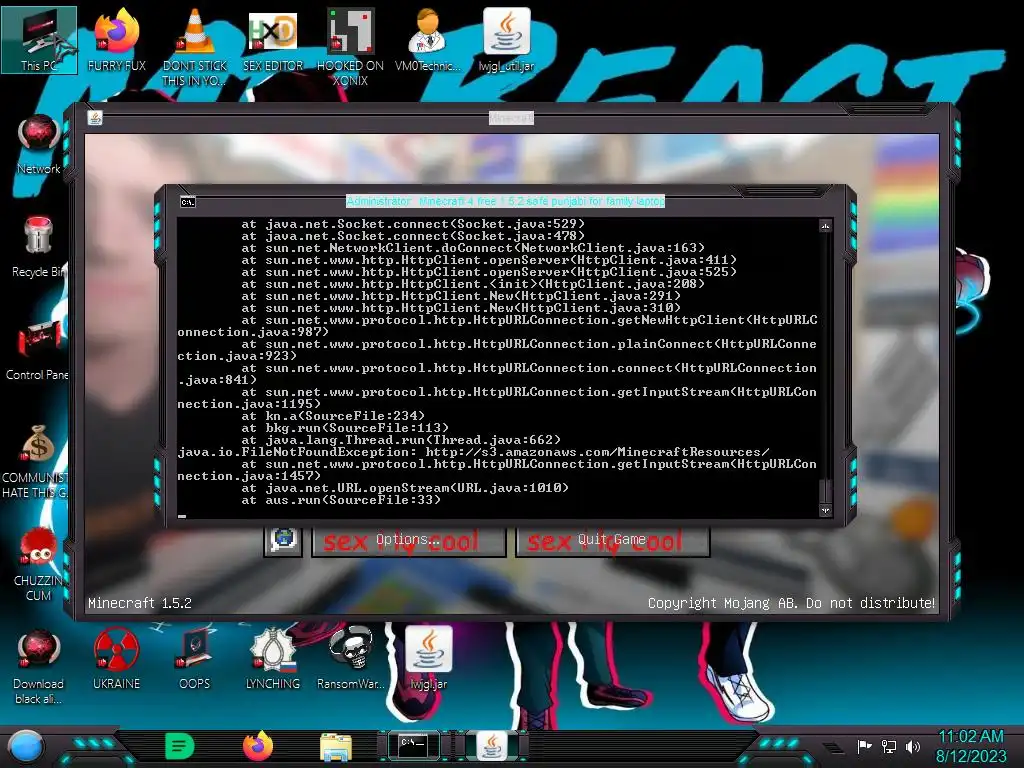Screen dimensions: 1024x768
Task: Open the UKRAINE radiation symbol shortcut
Action: (116, 658)
